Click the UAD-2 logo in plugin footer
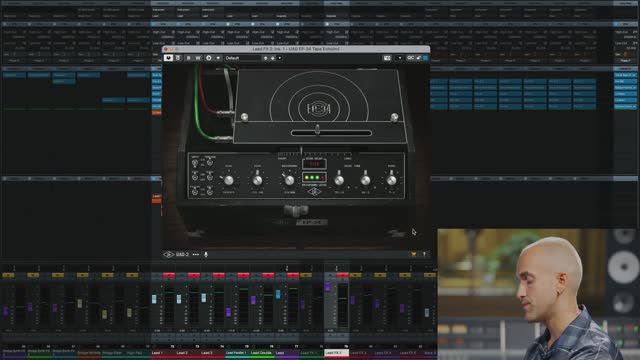Screen dimensions: 640x360 [x=176, y=255]
